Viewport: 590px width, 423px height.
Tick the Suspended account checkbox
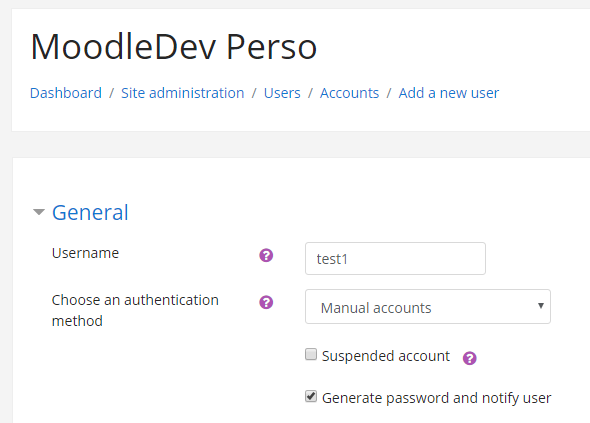coord(311,354)
